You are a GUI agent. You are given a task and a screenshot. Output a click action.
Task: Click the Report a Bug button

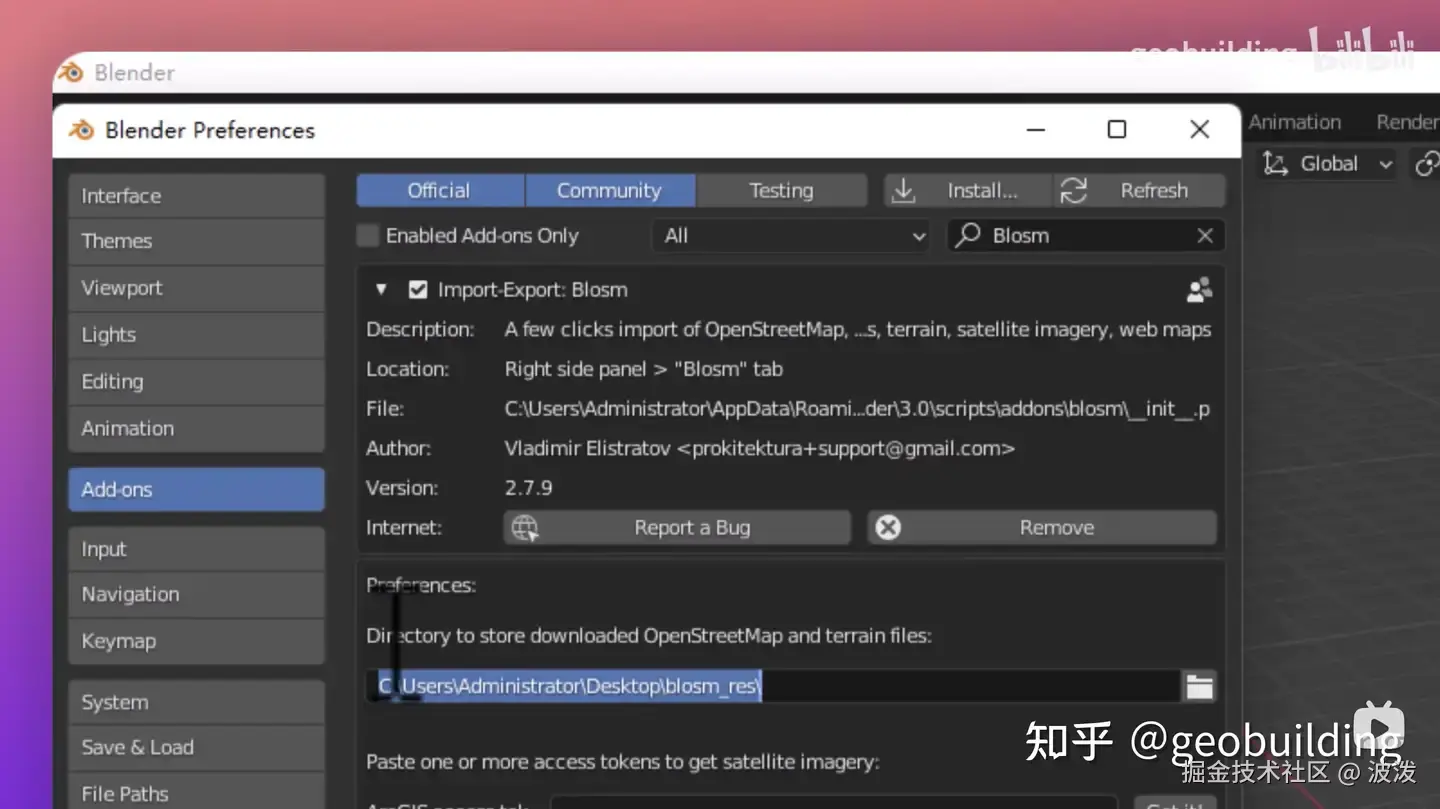[x=677, y=528]
